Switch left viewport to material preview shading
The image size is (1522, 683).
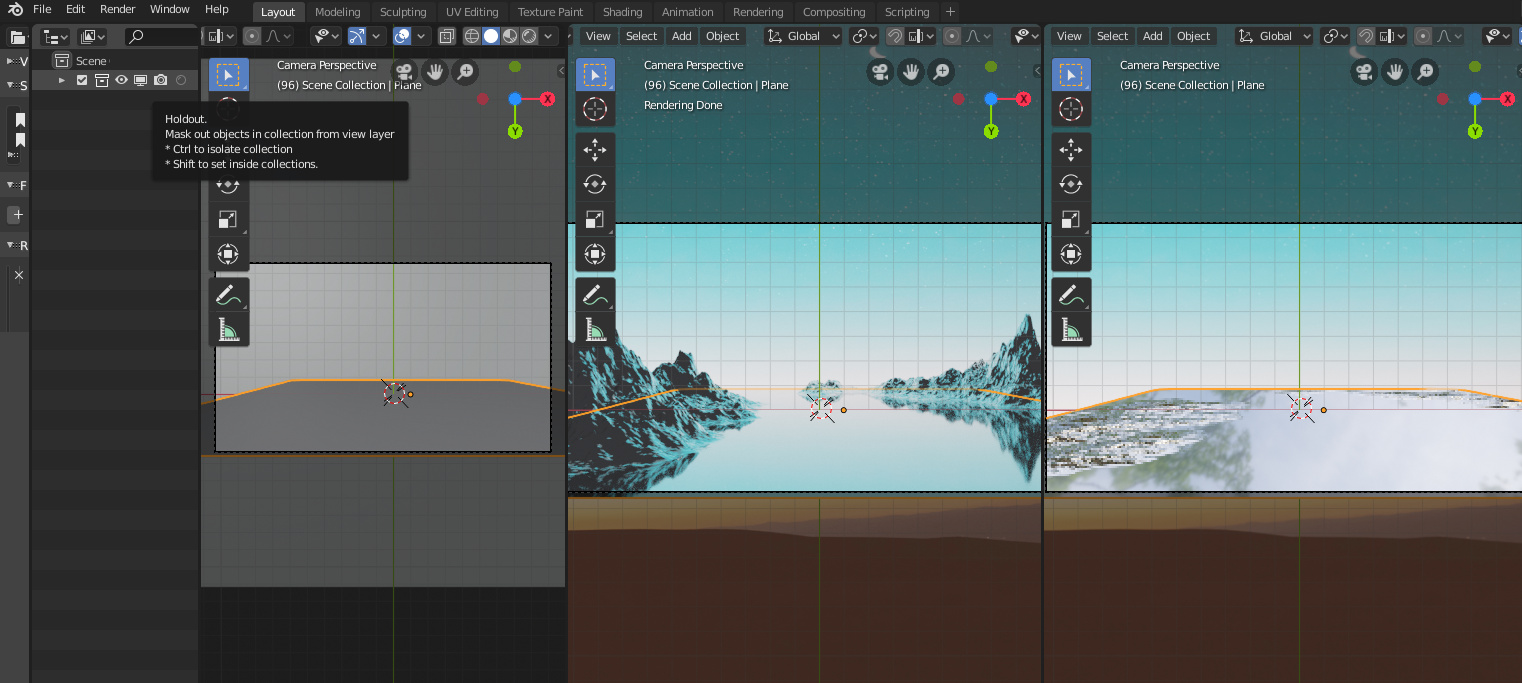click(510, 36)
